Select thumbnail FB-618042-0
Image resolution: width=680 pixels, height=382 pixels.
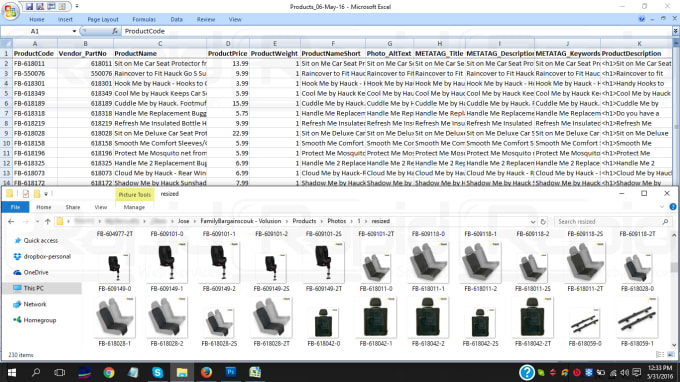(324, 322)
